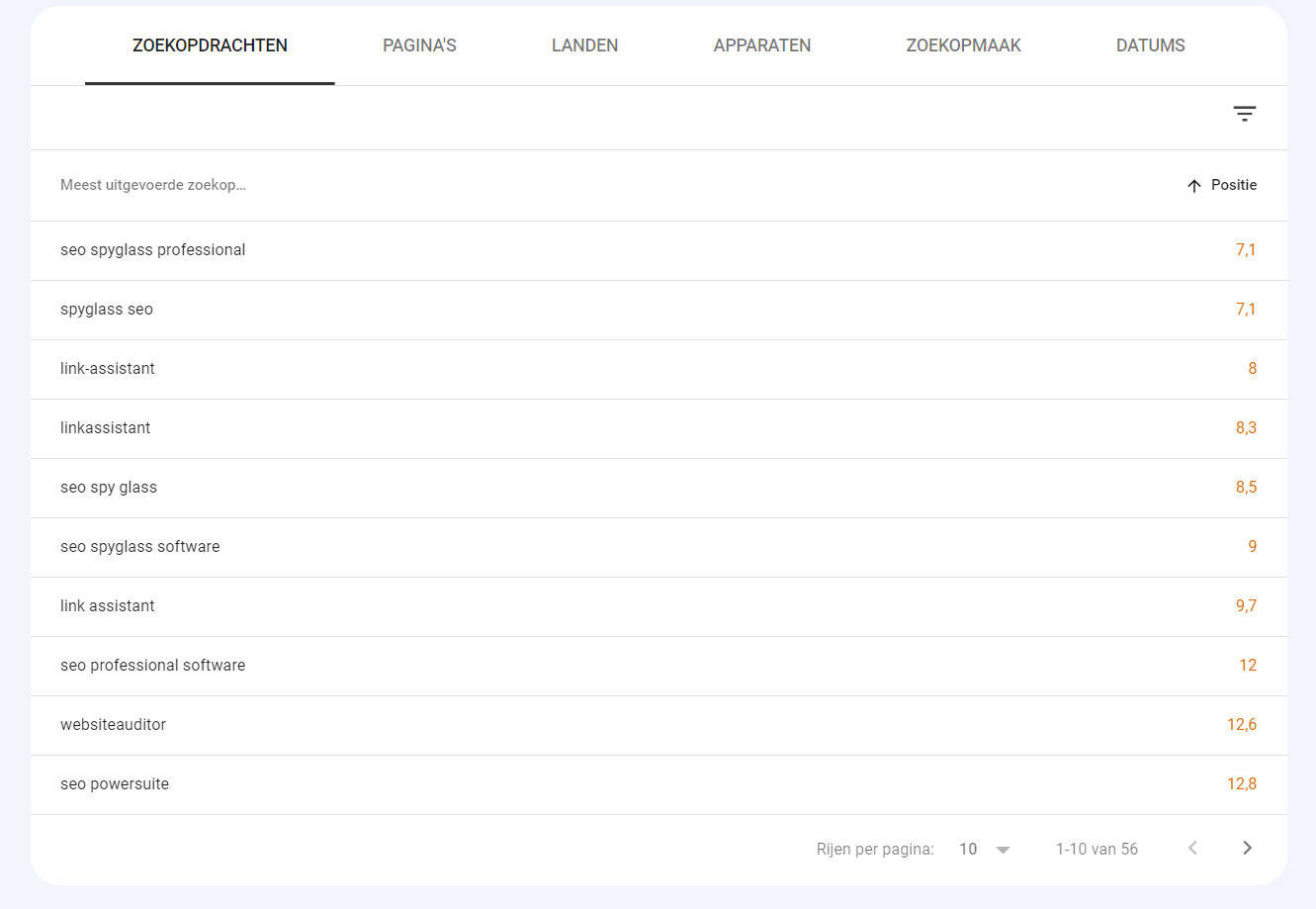Click 'Meest uitgevoerde zoekop...' column header
Screen dimensions: 1316x909
(153, 185)
